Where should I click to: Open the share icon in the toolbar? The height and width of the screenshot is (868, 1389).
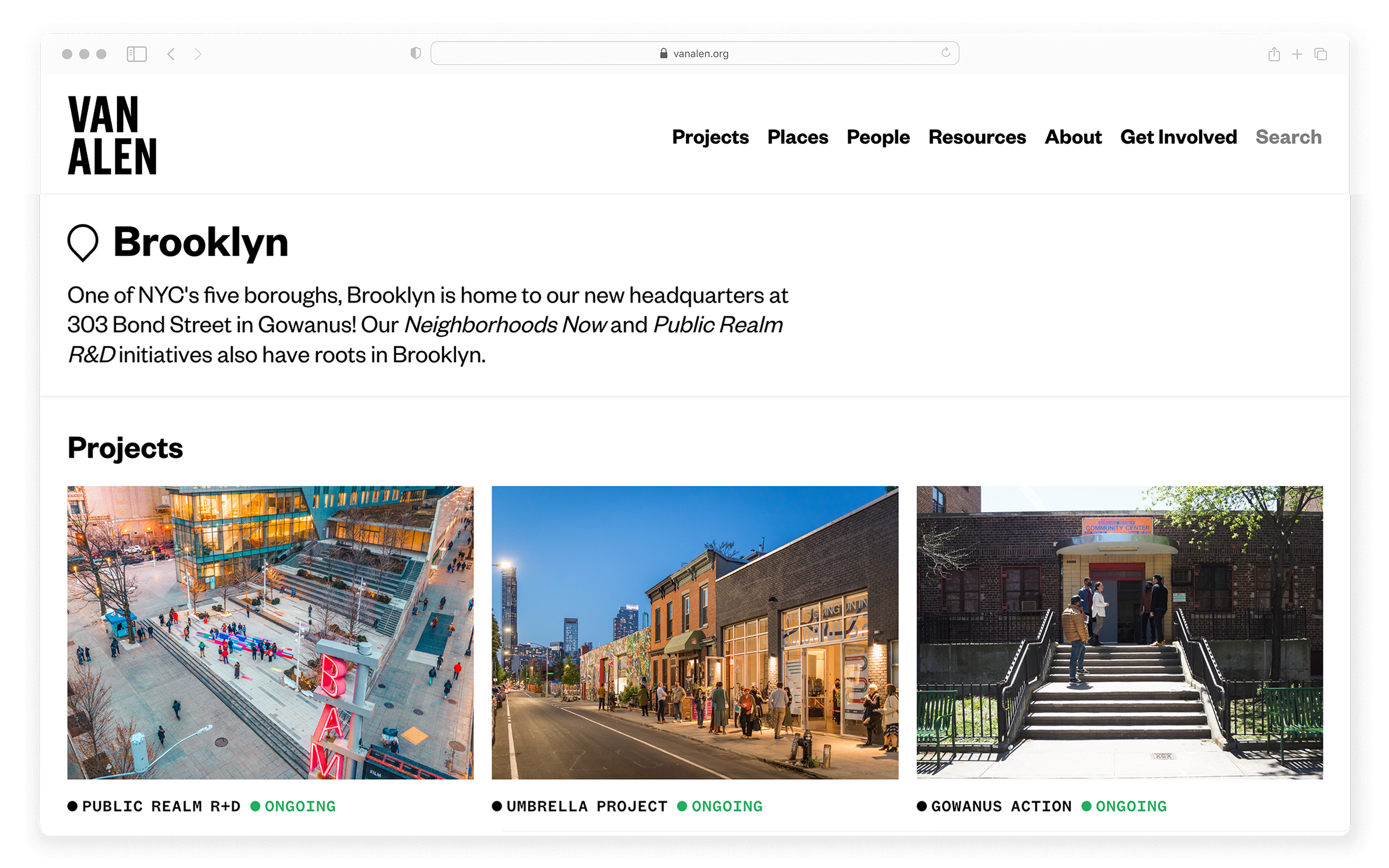tap(1274, 54)
